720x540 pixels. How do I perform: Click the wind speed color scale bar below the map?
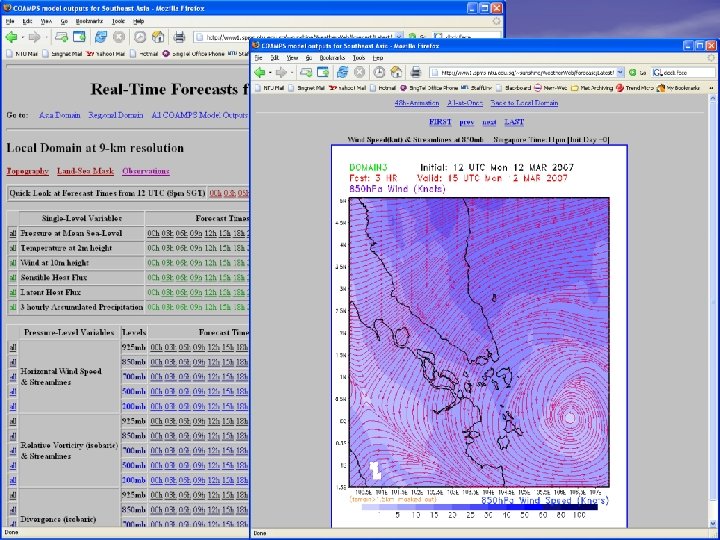[x=479, y=506]
